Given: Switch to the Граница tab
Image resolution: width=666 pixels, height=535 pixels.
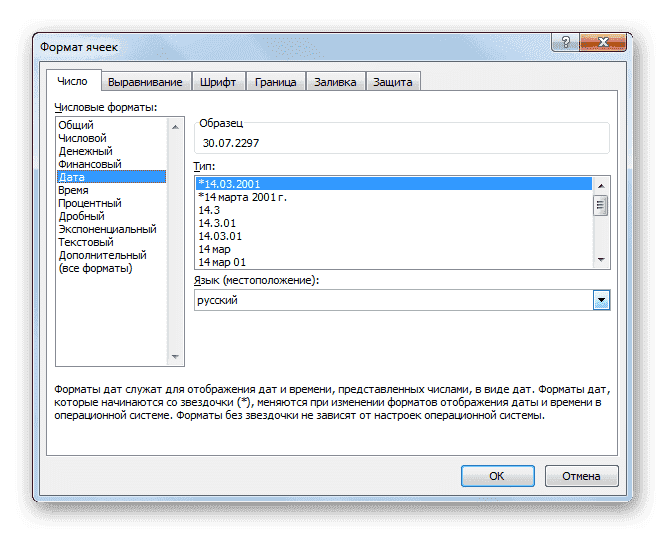Looking at the screenshot, I should (x=276, y=82).
